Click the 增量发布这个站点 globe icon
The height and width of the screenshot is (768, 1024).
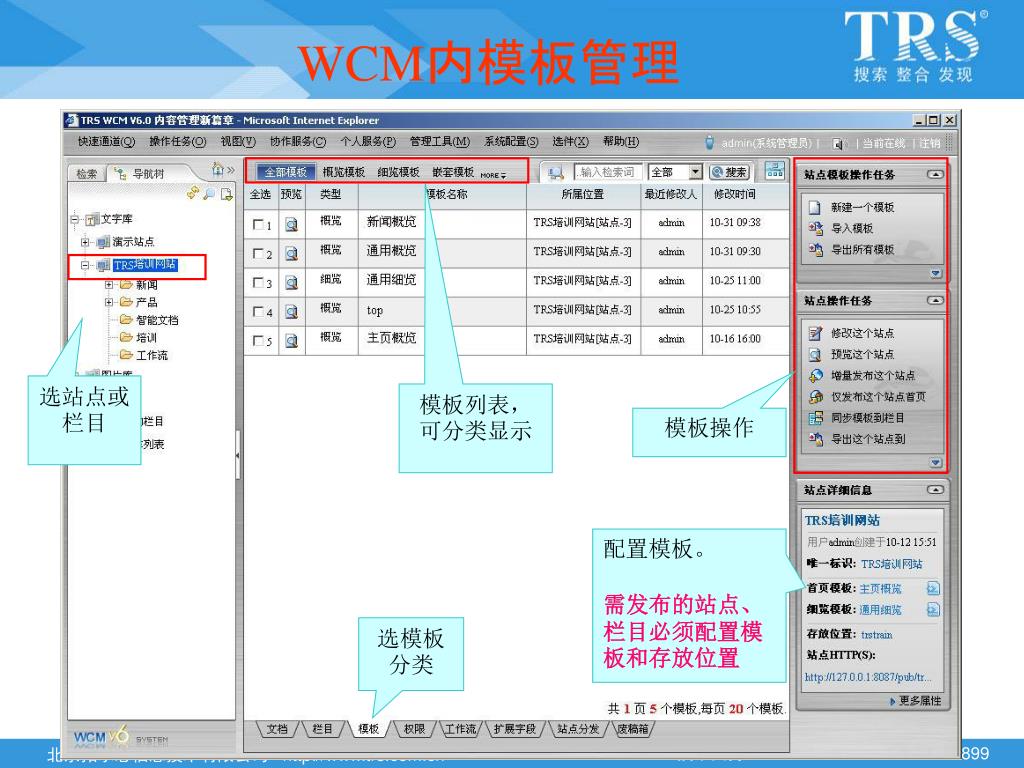tap(815, 376)
